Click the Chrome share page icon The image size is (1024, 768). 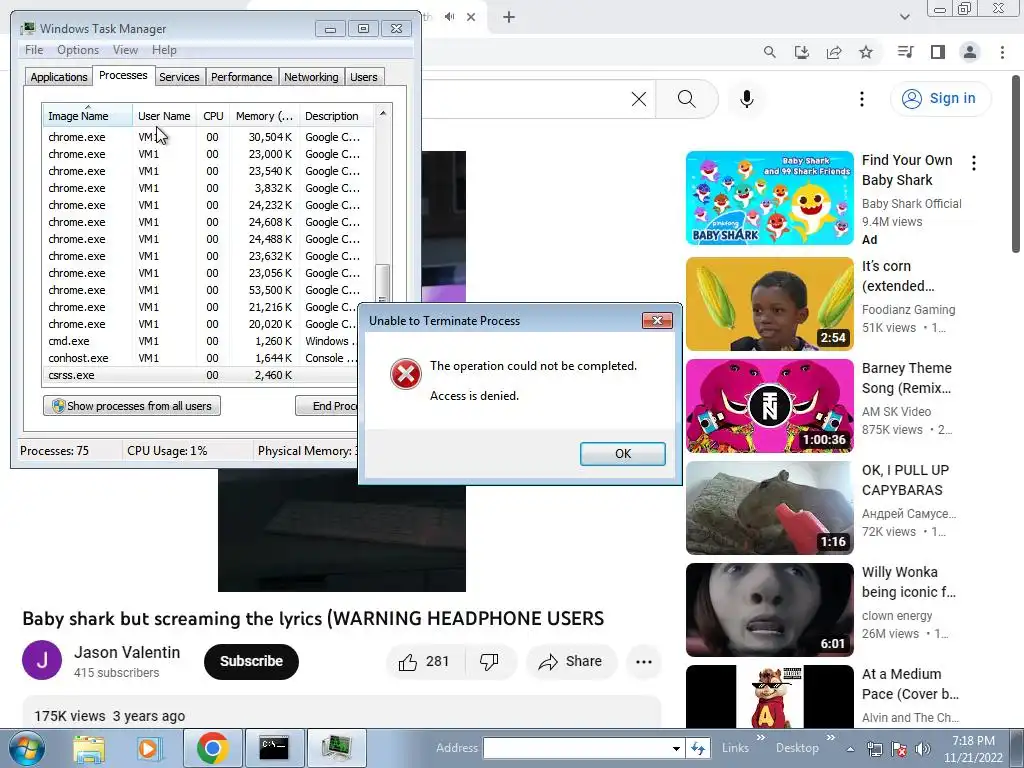click(x=834, y=52)
